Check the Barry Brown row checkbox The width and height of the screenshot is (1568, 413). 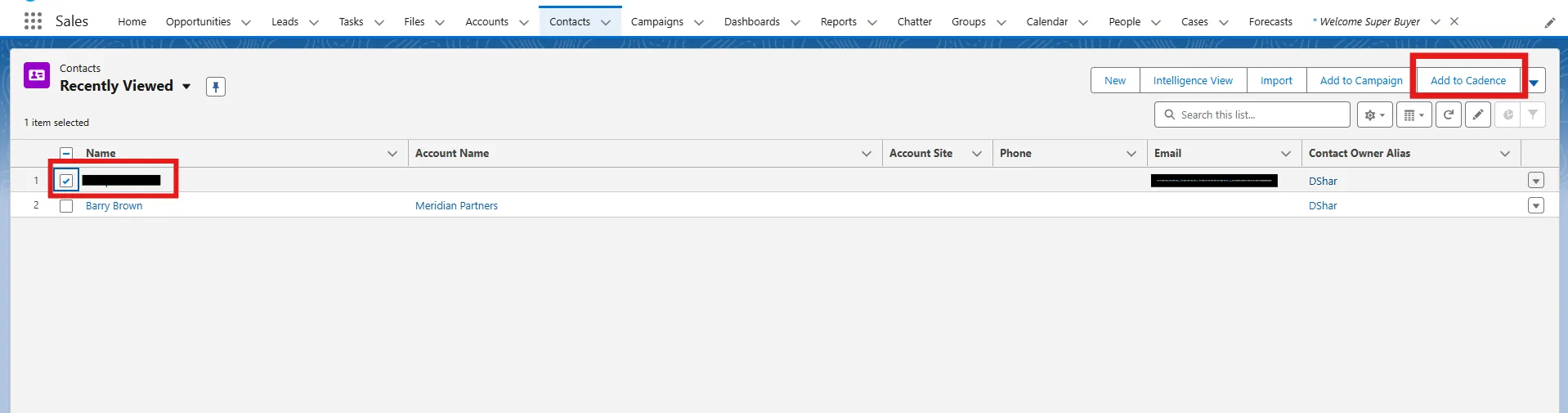[x=66, y=206]
